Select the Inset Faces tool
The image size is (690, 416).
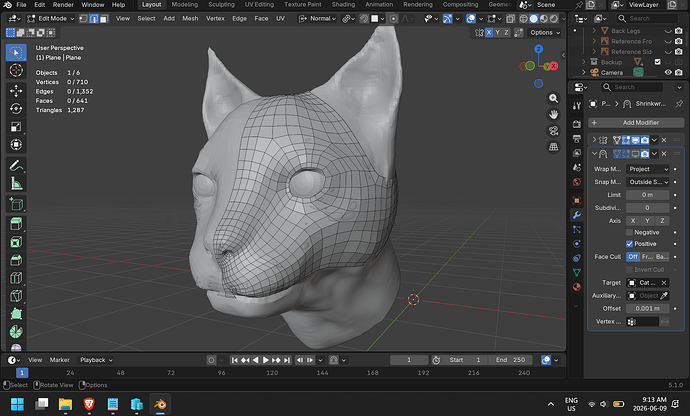pos(16,242)
